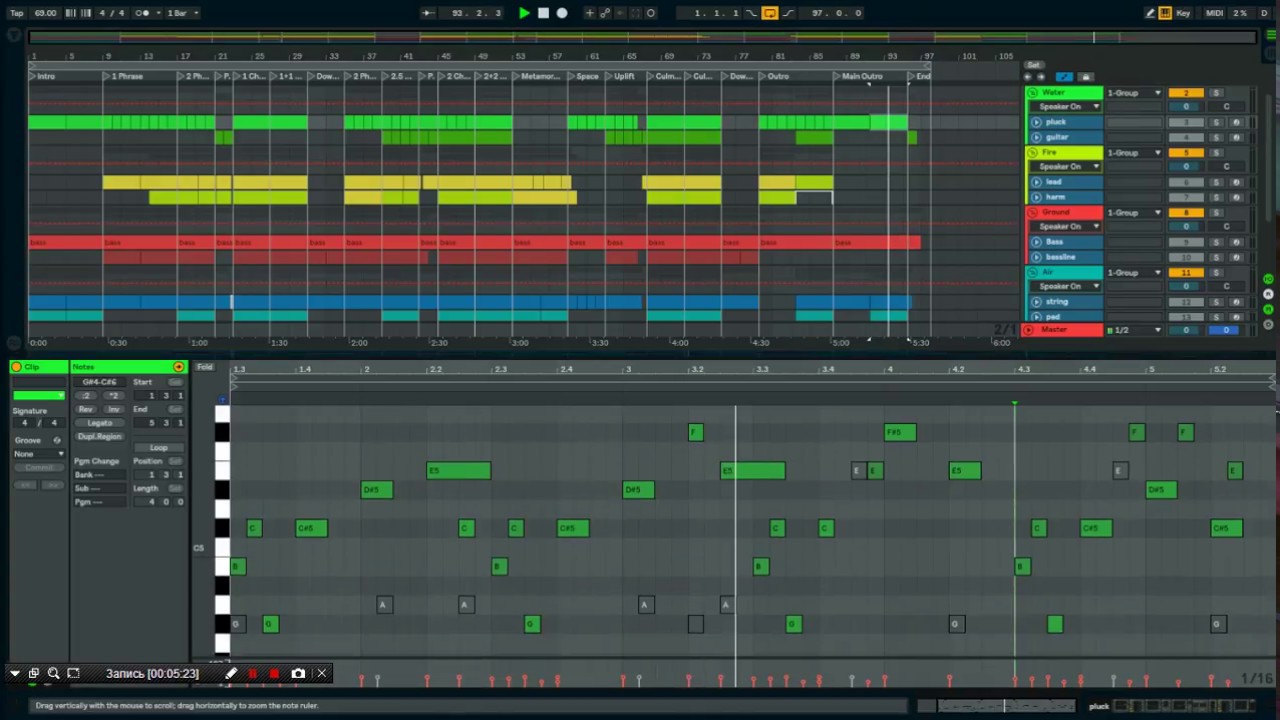This screenshot has width=1280, height=720.
Task: Solo the Bass track
Action: click(1216, 242)
